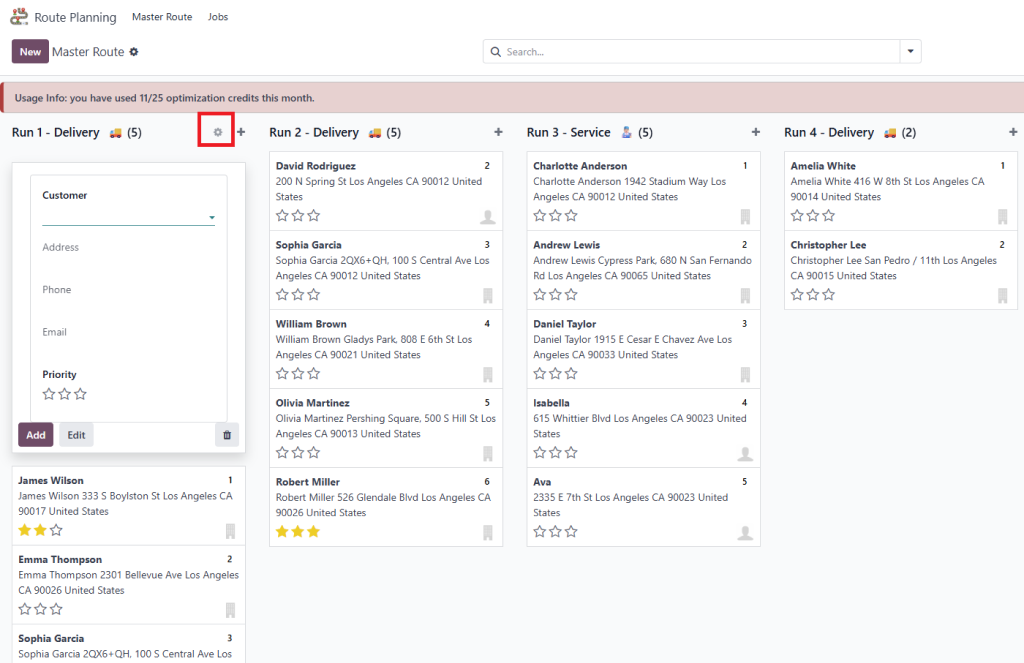This screenshot has width=1024, height=663.
Task: Open the Jobs menu
Action: pyautogui.click(x=218, y=17)
